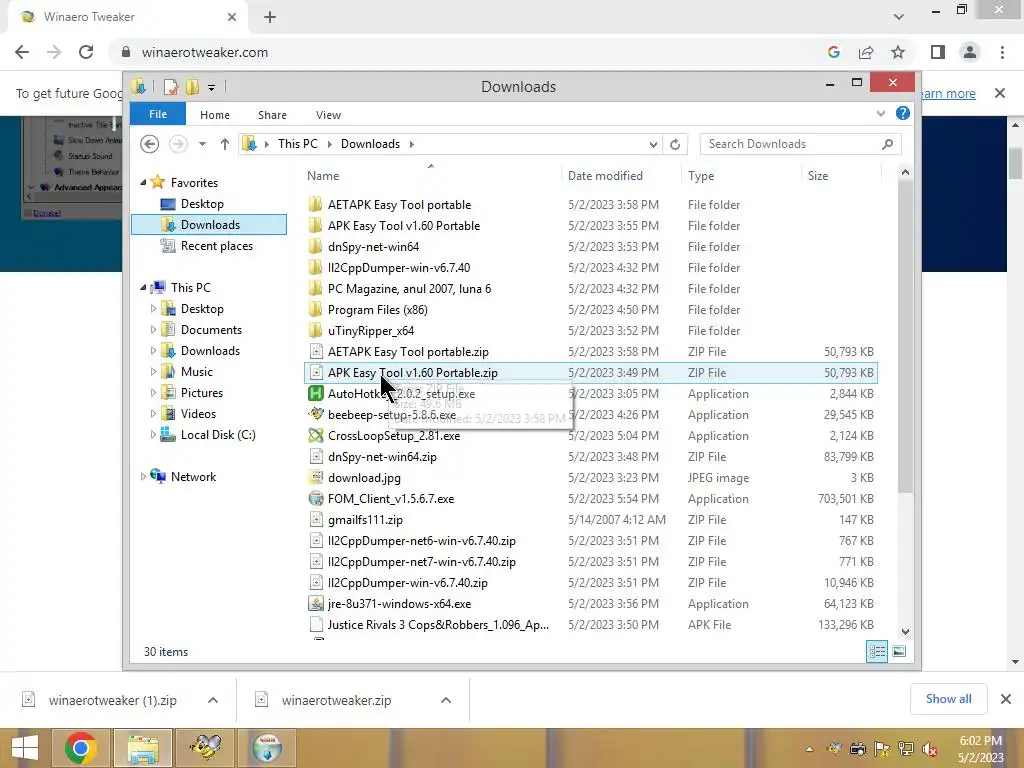Viewport: 1024px width, 768px height.
Task: Expand the Explorer ribbon chevron
Action: 881,114
